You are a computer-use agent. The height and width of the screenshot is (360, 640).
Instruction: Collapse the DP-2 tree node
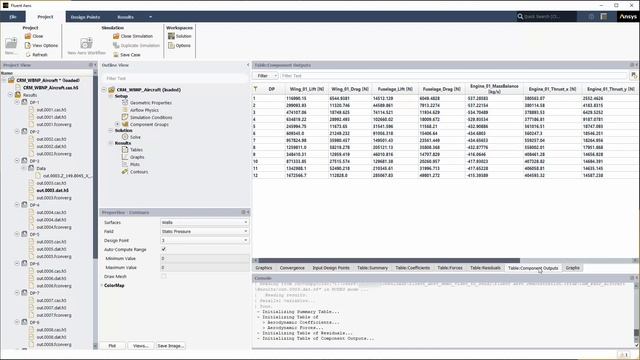tap(17, 131)
